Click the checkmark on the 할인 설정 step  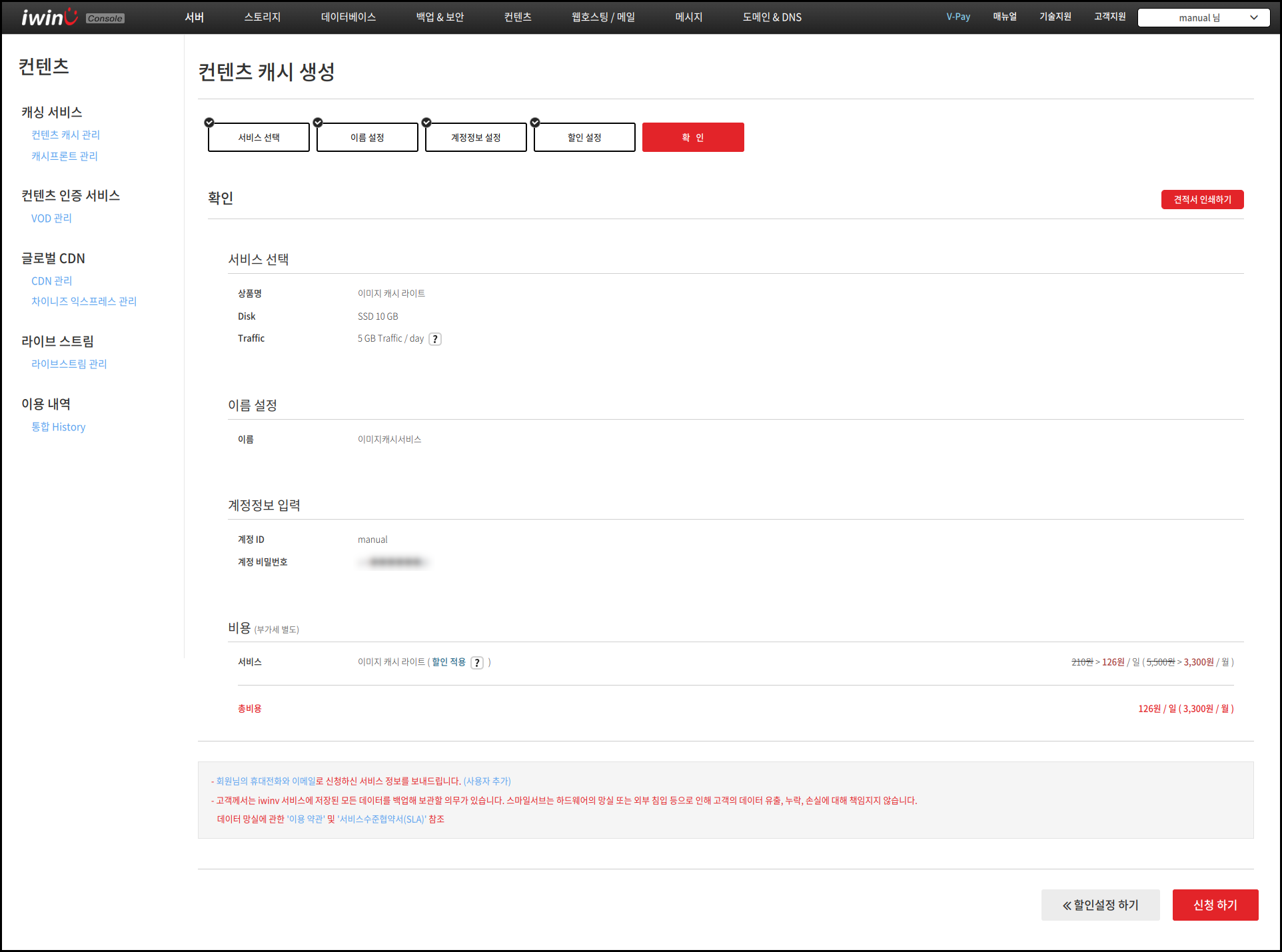click(534, 123)
